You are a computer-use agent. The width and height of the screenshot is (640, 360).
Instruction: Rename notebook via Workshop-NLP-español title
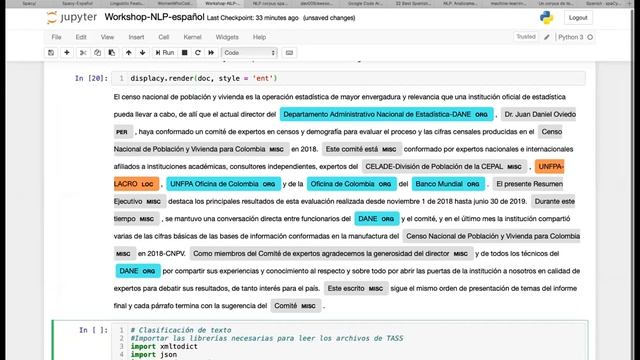point(154,17)
